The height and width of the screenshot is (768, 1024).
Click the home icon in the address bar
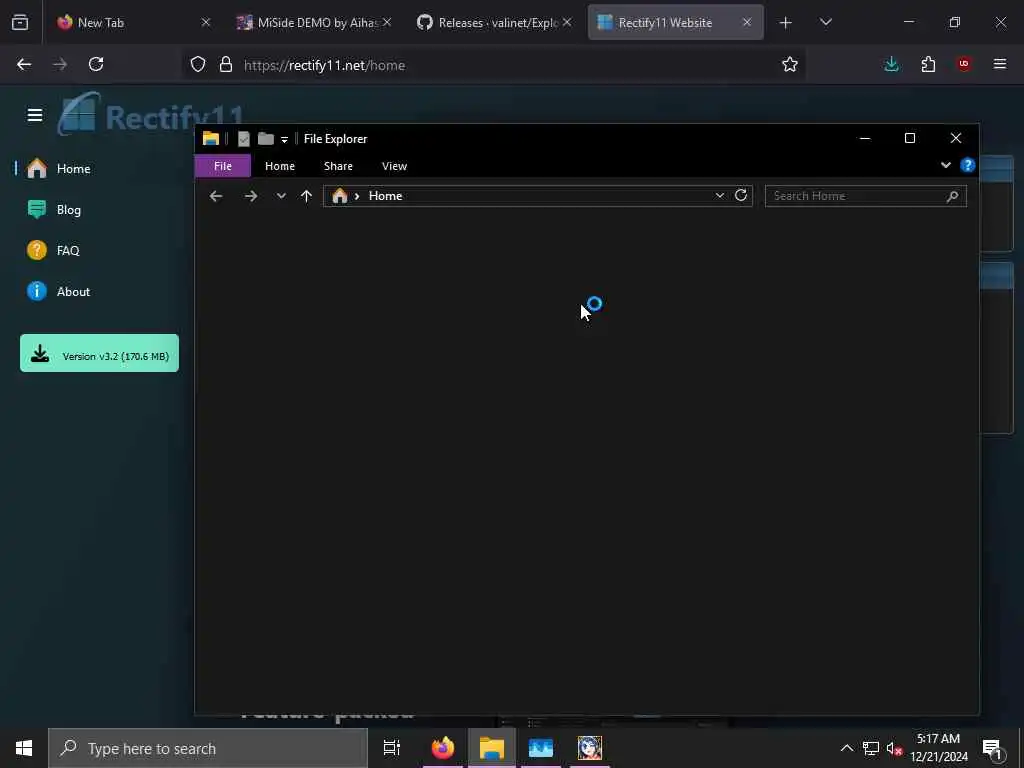pos(340,196)
